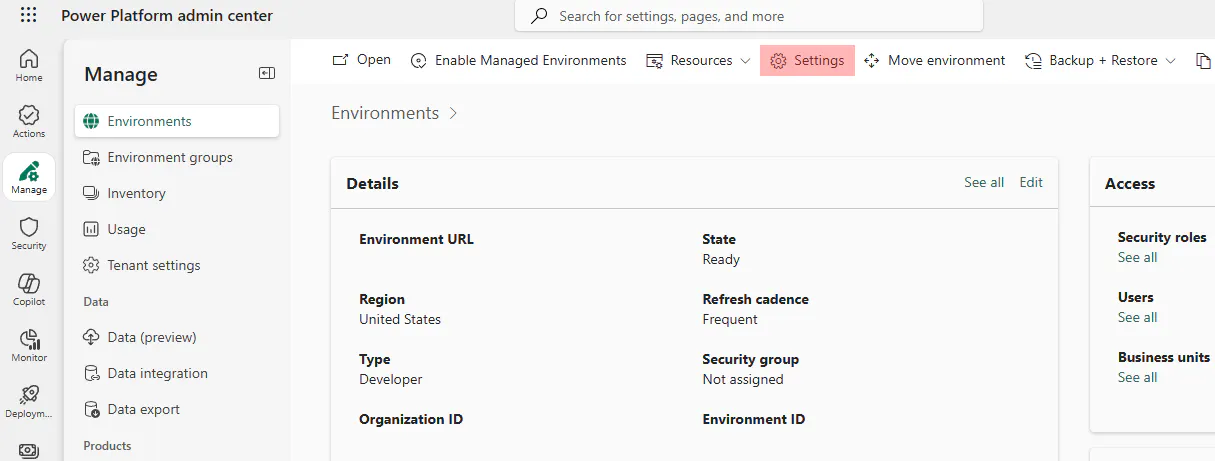Select Tenant settings in Manage menu
The image size is (1215, 461).
click(154, 265)
